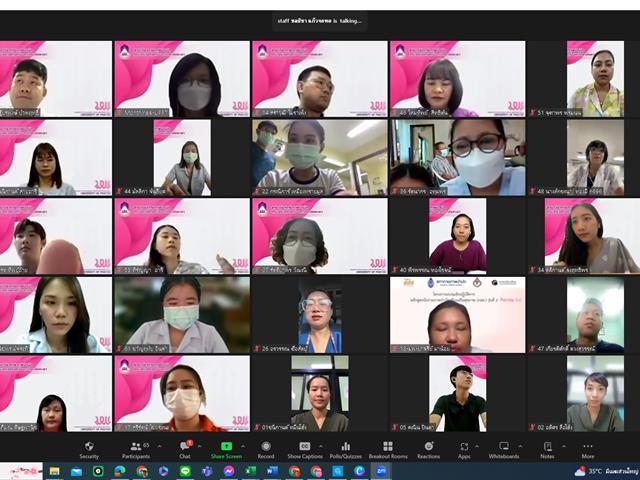Click the green Share Screen button
This screenshot has height=480, width=640.
pyautogui.click(x=226, y=449)
